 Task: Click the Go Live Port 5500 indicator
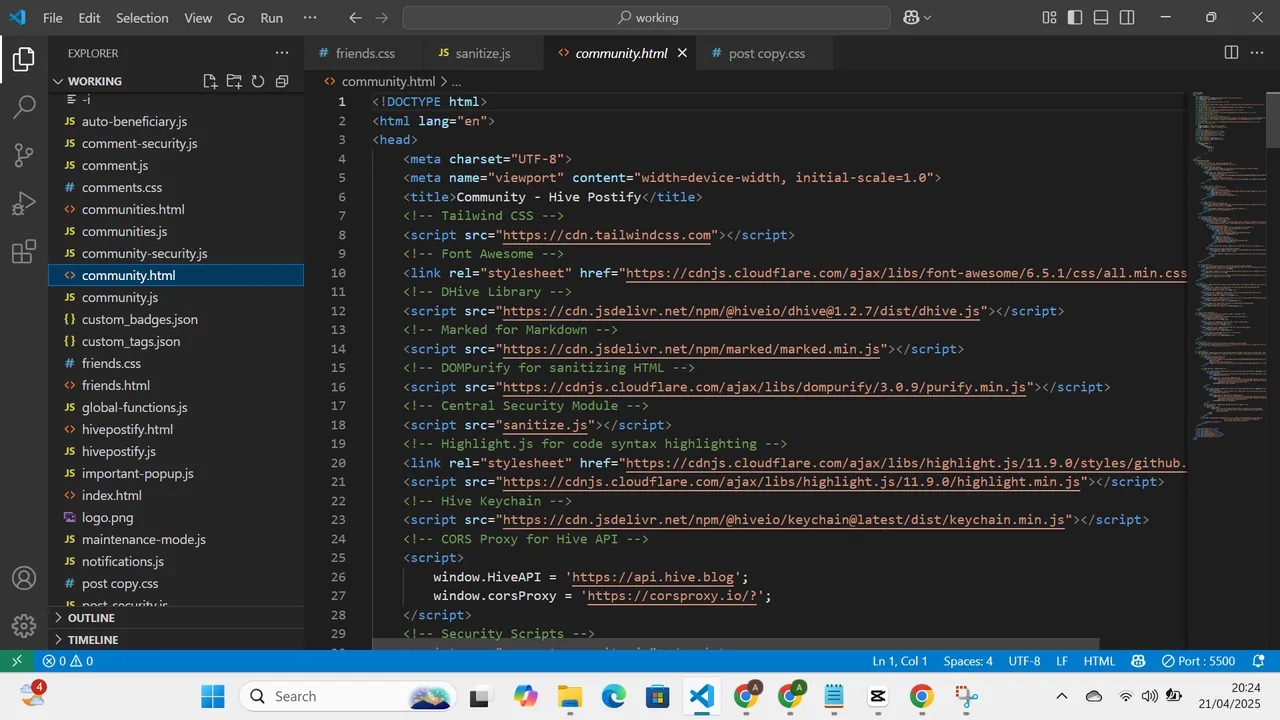point(1198,661)
